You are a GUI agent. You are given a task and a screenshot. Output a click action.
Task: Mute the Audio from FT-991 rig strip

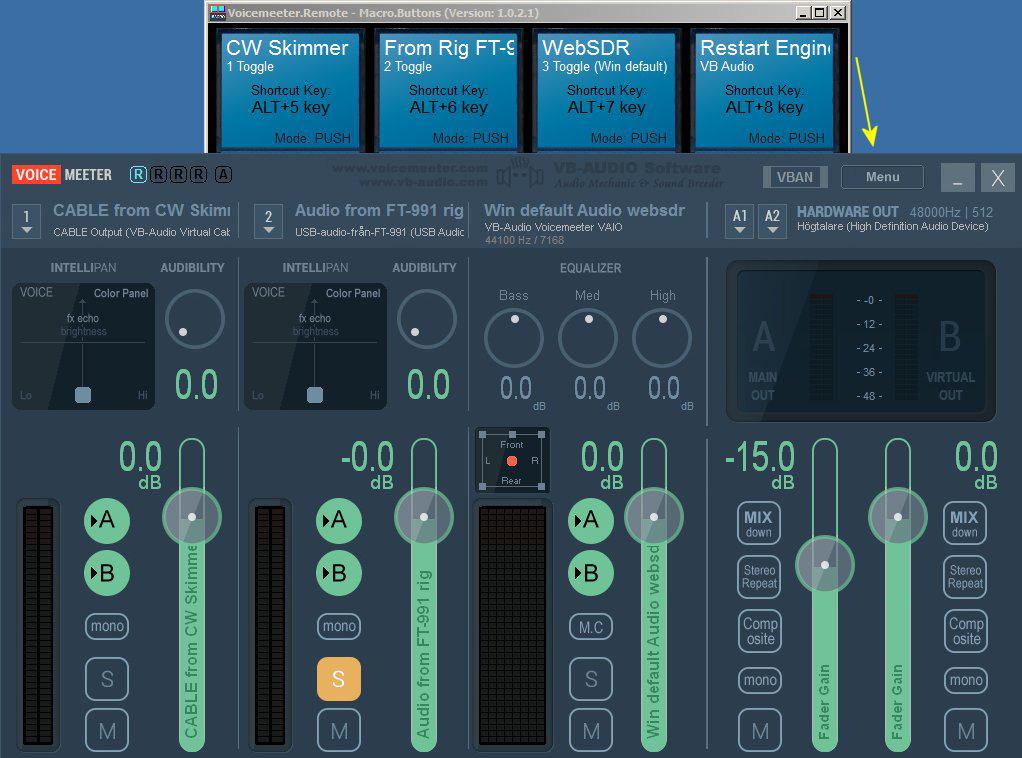(339, 731)
